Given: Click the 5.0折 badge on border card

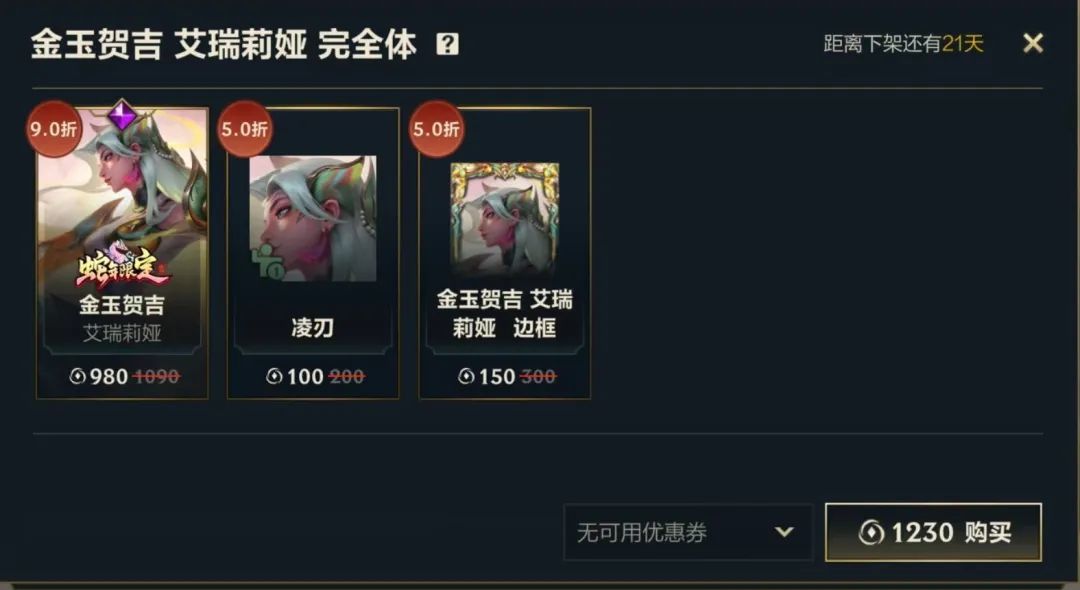Looking at the screenshot, I should 437,129.
